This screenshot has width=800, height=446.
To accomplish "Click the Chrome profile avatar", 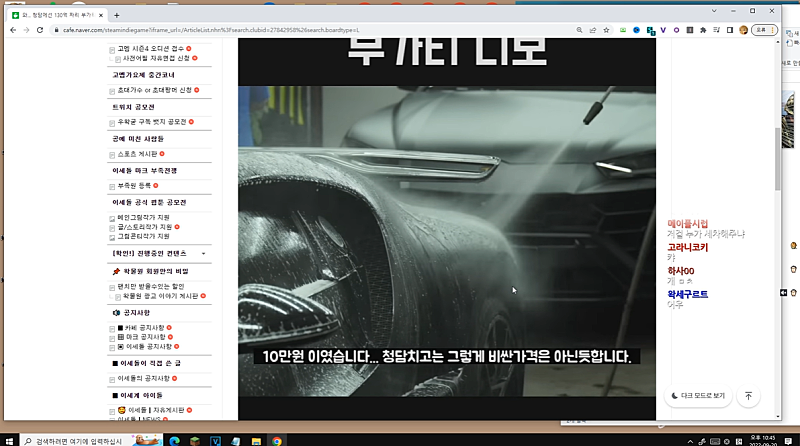I will click(743, 30).
